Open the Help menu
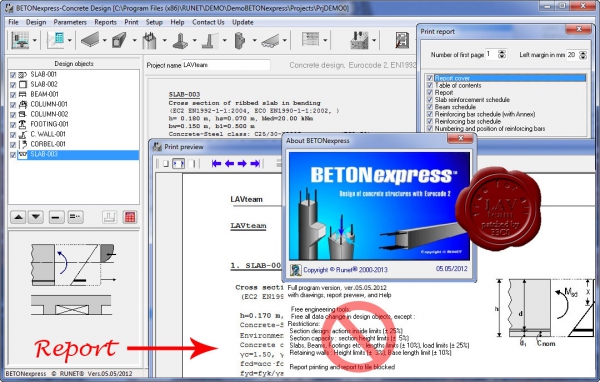This screenshot has width=600, height=382. 177,22
